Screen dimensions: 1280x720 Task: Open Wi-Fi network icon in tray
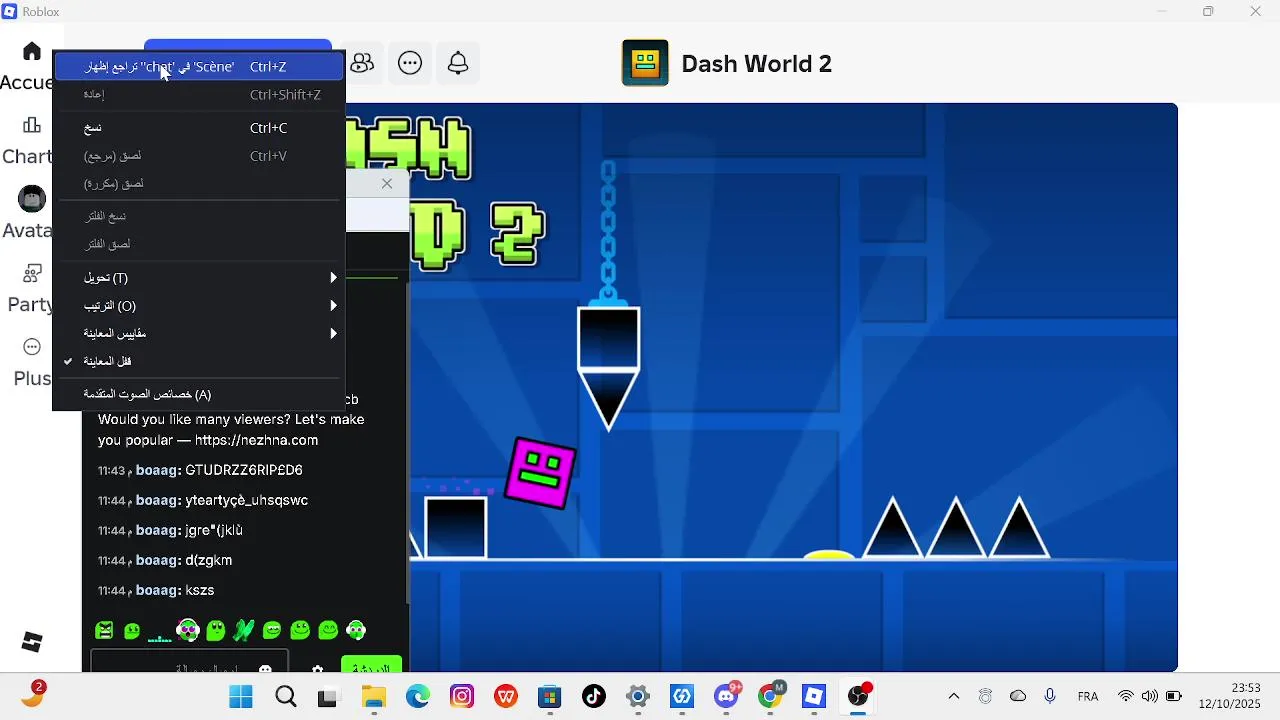[1126, 696]
